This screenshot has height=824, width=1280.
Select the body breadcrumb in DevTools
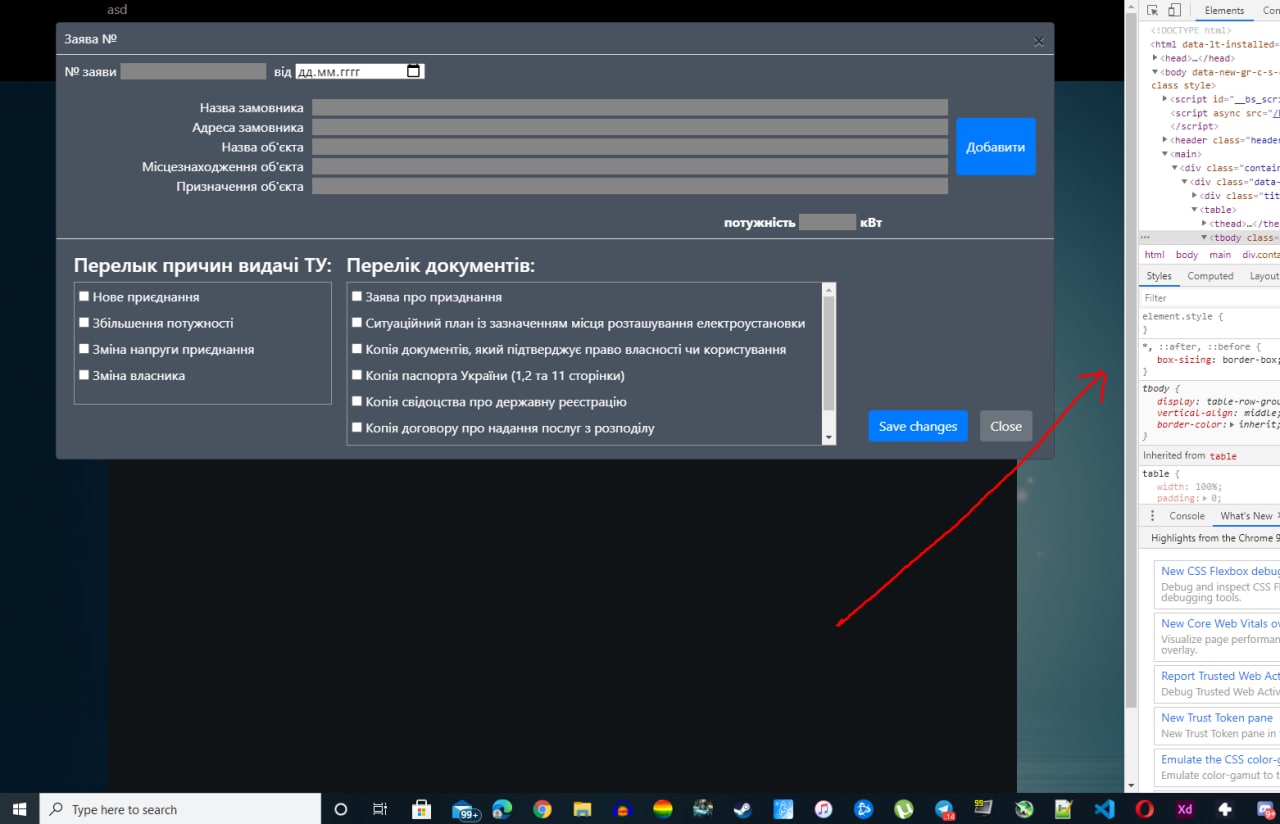tap(1187, 255)
